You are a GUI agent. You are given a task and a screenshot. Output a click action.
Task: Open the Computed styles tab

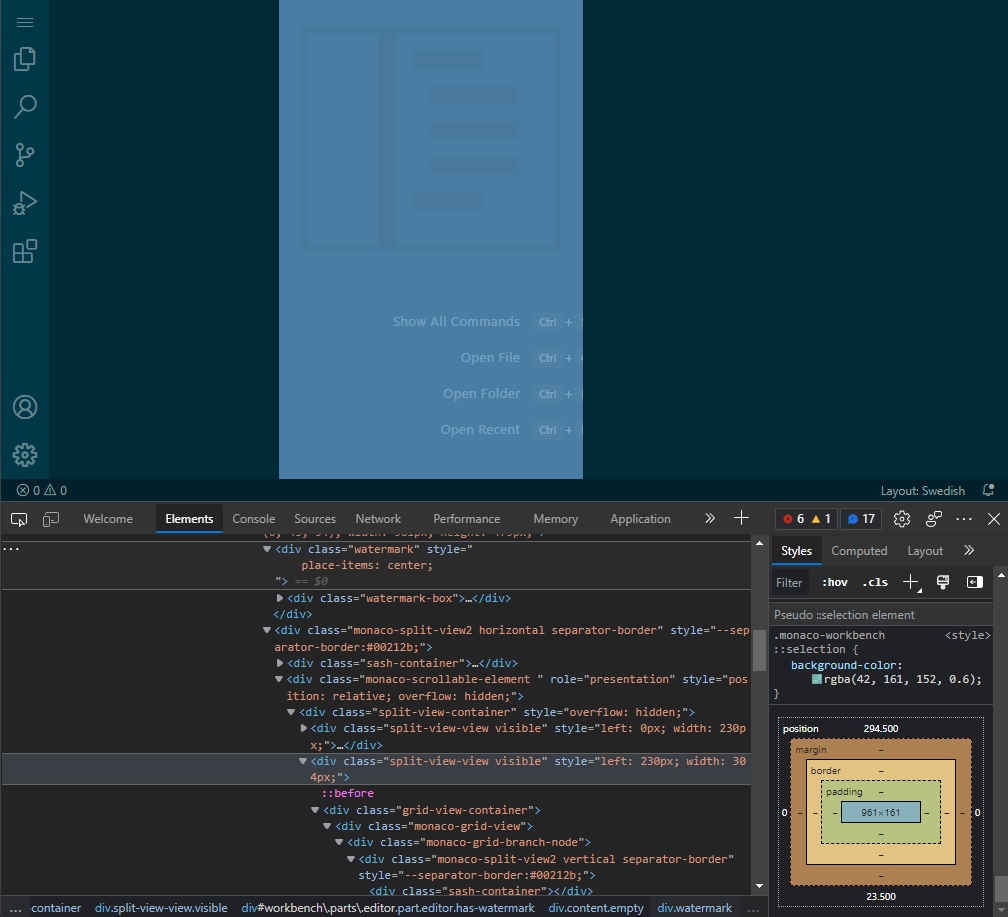coord(859,550)
